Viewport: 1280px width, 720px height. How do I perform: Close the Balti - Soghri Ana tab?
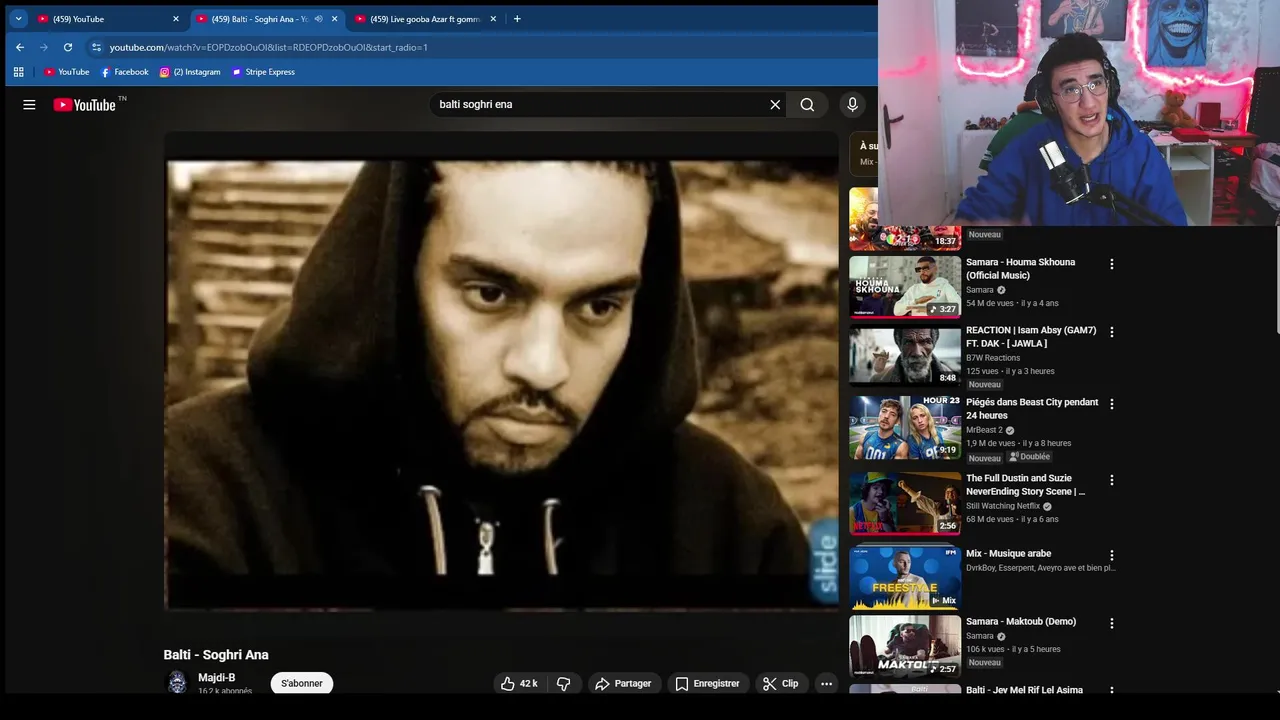[x=334, y=19]
